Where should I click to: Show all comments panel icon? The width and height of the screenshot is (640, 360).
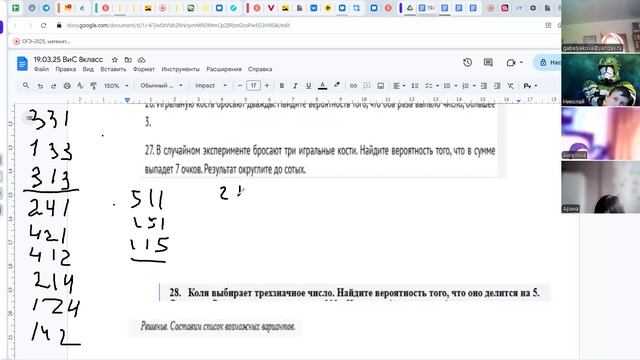pos(488,62)
